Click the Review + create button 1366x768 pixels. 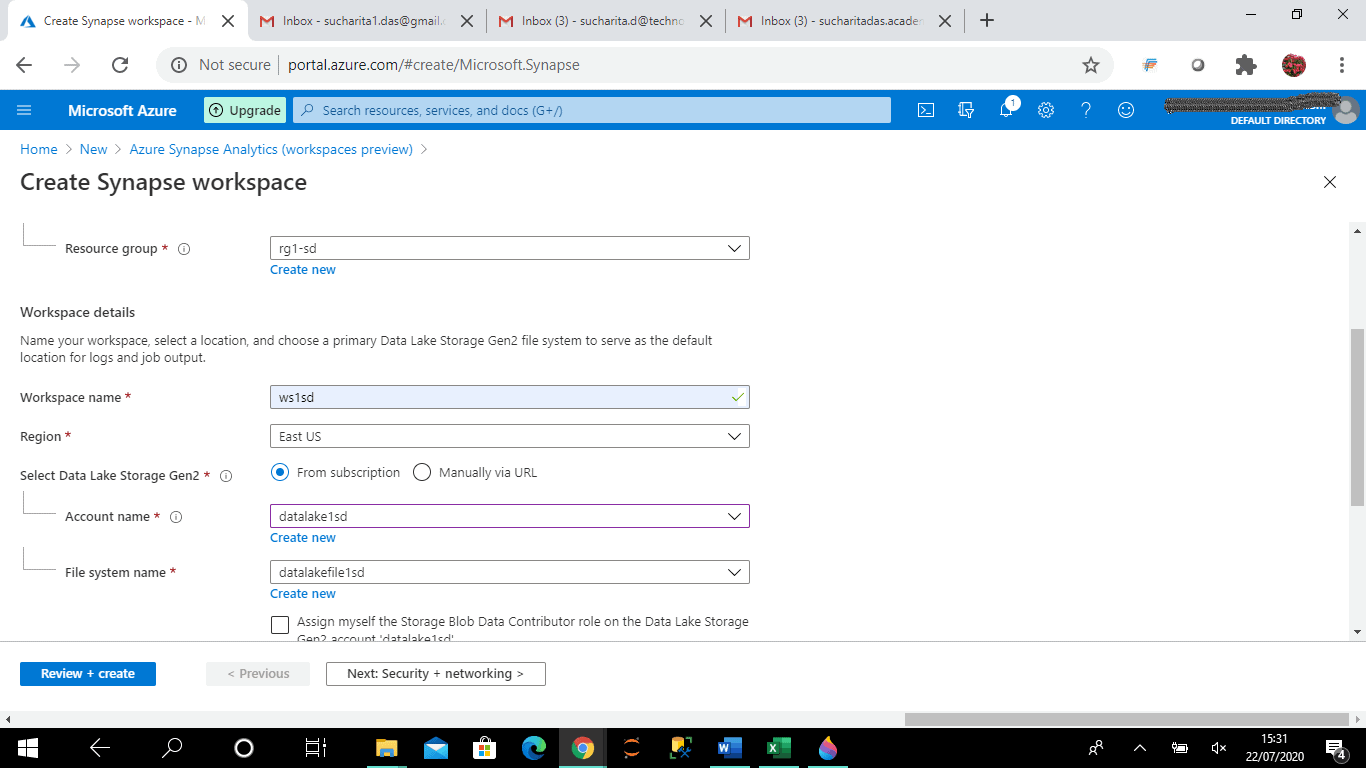(x=87, y=673)
